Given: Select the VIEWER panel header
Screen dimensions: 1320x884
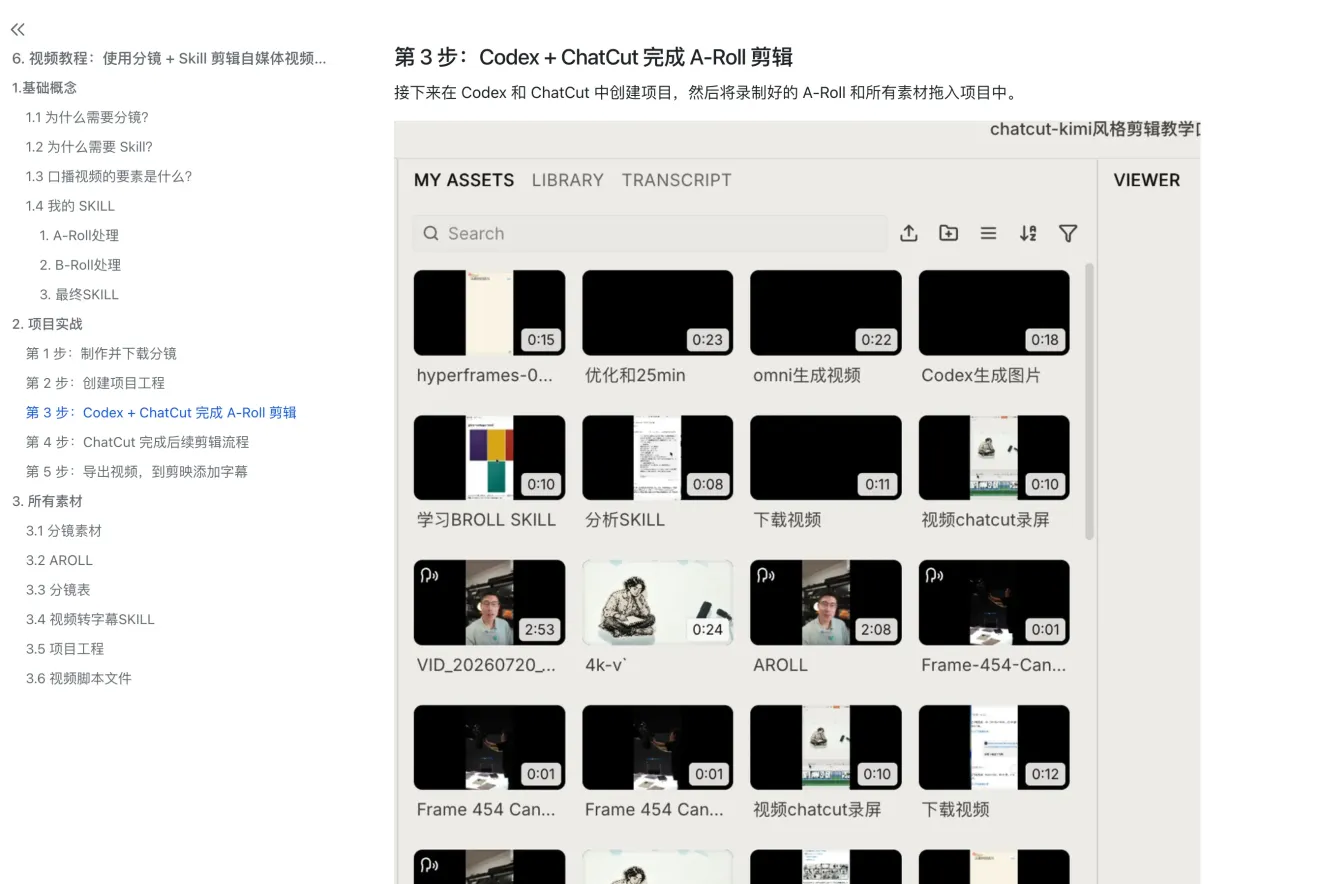Looking at the screenshot, I should (x=1146, y=180).
